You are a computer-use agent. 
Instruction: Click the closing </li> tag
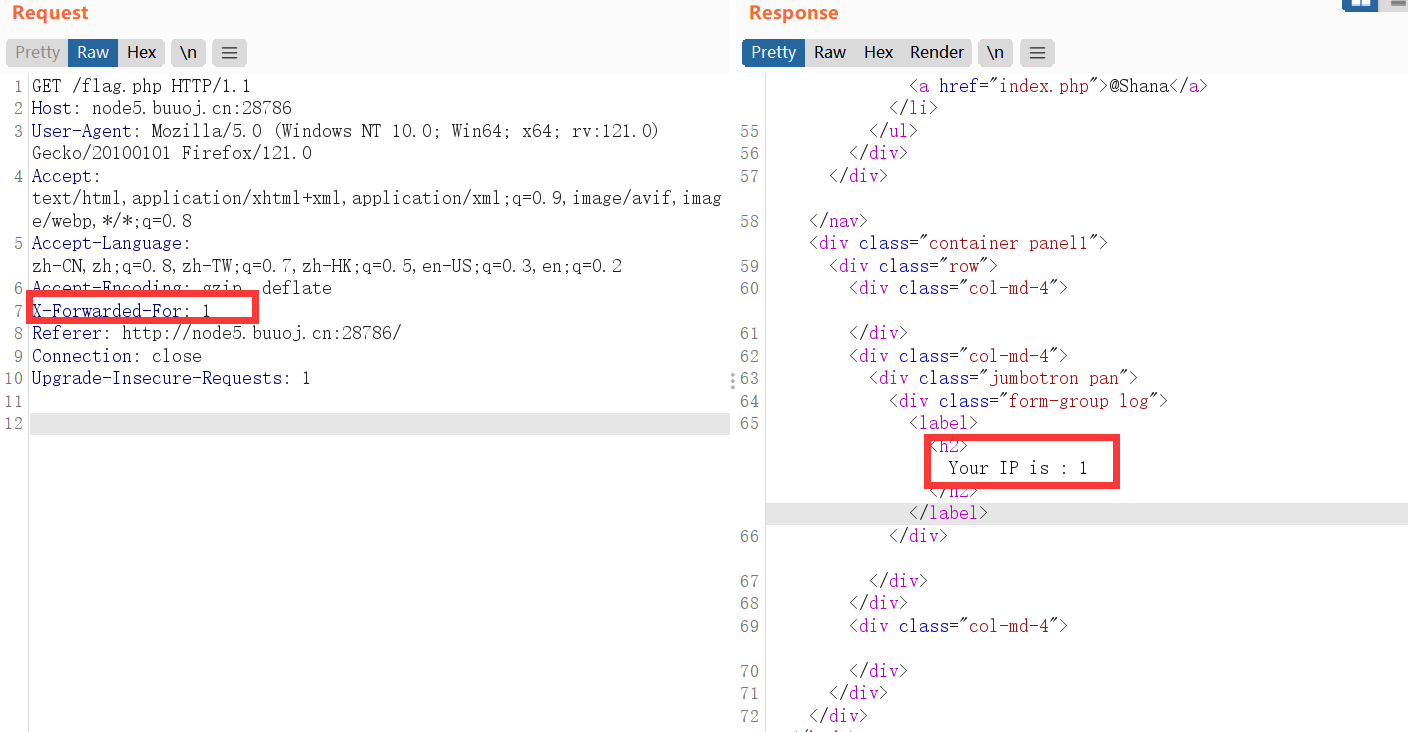(913, 108)
